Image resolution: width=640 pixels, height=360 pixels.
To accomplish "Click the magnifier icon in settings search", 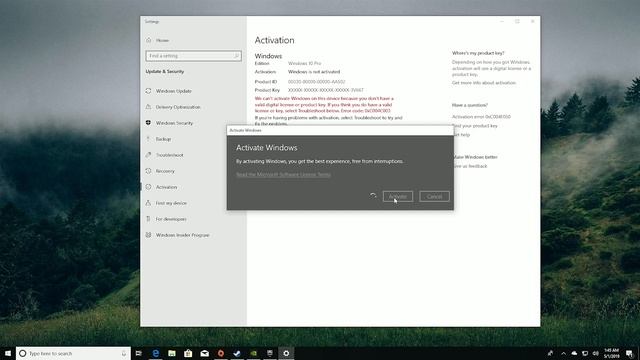I will (236, 56).
